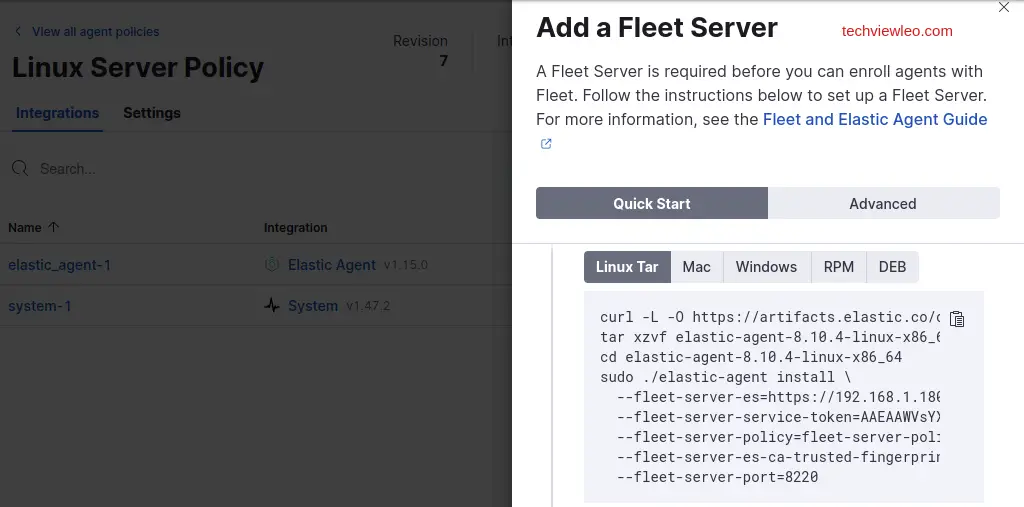Select the Quick Start option
This screenshot has height=507, width=1024.
[652, 203]
